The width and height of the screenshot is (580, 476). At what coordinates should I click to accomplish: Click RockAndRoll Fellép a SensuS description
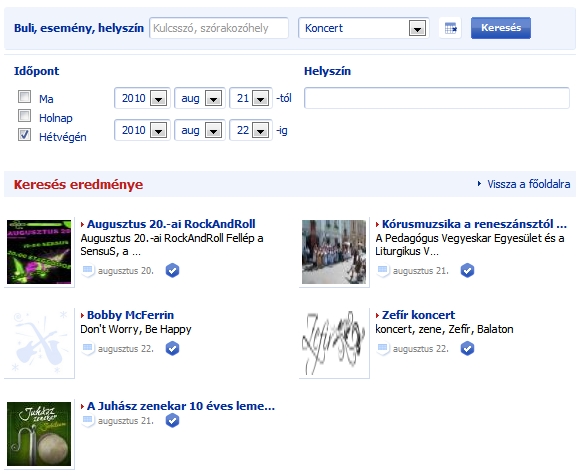(172, 245)
